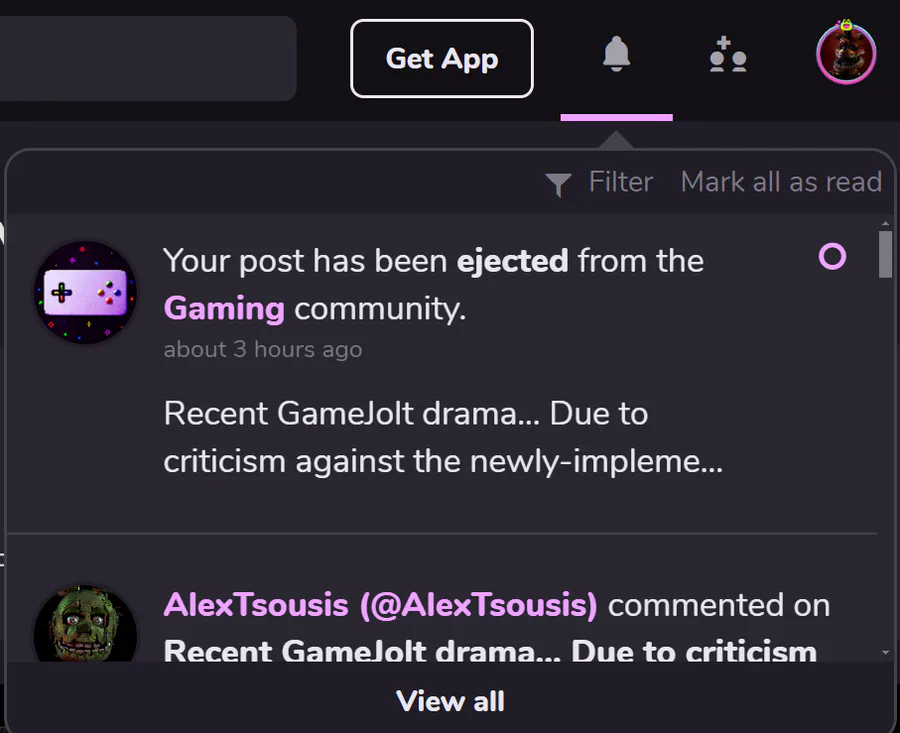
Task: Open the bold post title AlexTsousis commented on
Action: tap(490, 651)
